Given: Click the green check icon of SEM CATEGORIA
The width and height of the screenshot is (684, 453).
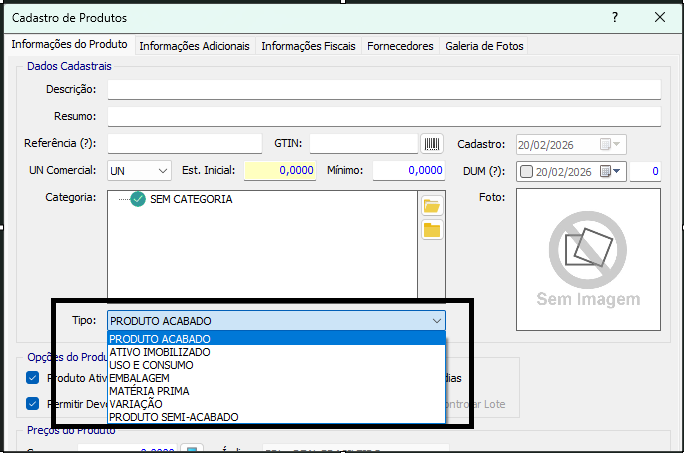Looking at the screenshot, I should point(138,199).
